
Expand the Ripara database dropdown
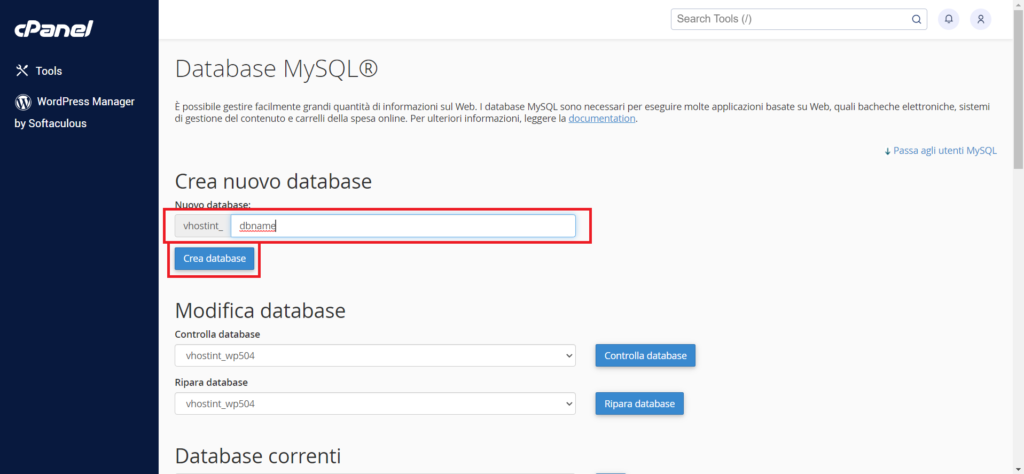[x=375, y=403]
